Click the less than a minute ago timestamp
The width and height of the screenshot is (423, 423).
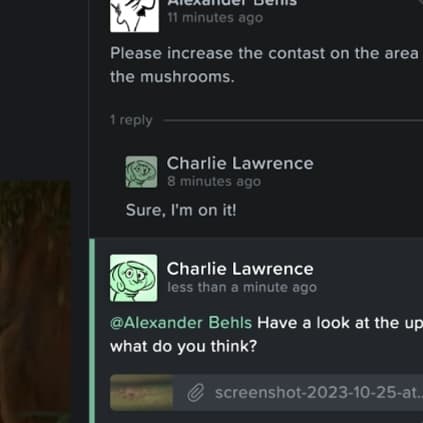(x=242, y=287)
